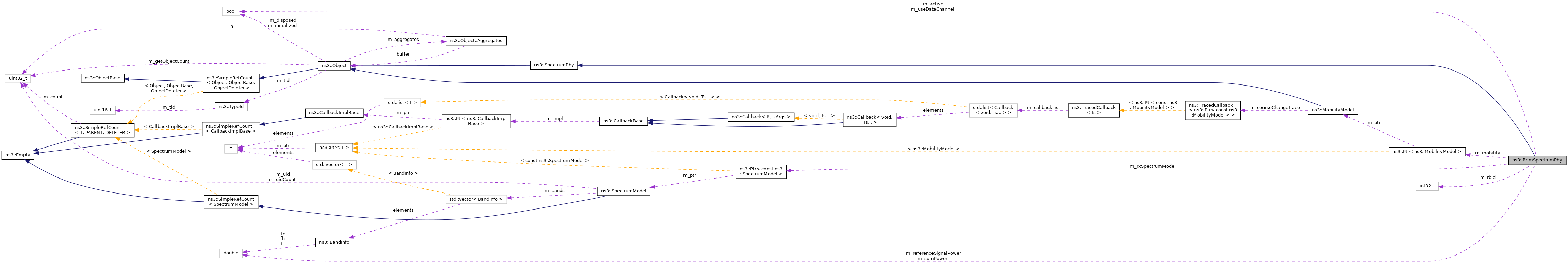Click the std::vector< T > node
The width and height of the screenshot is (1568, 263).
(333, 164)
